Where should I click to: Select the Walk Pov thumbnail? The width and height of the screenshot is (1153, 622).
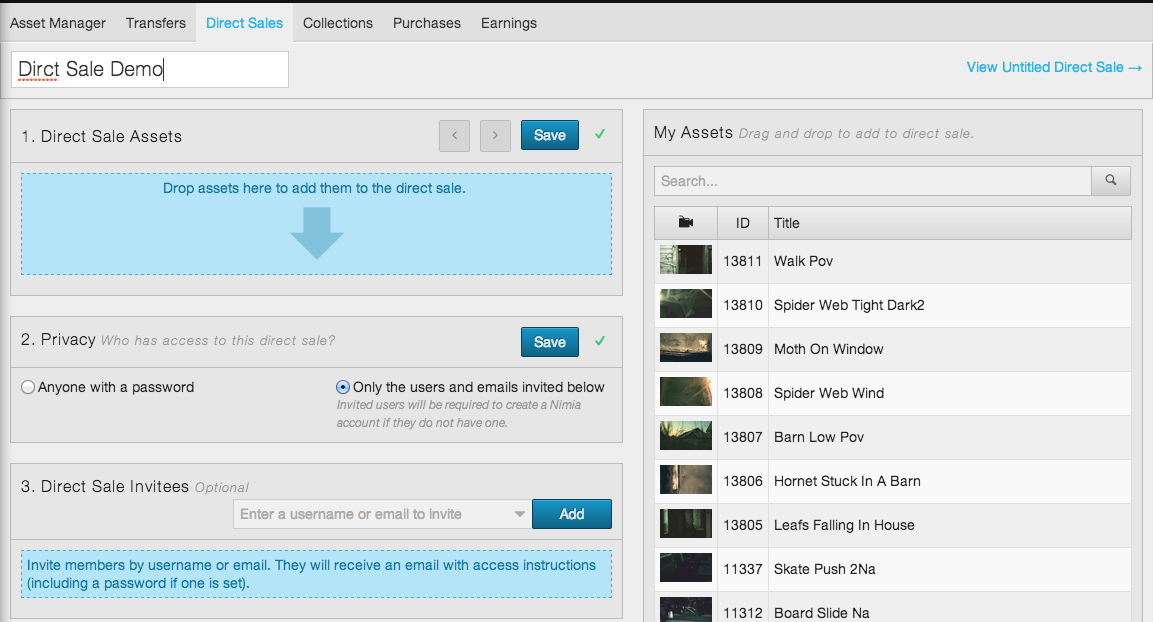(x=685, y=260)
